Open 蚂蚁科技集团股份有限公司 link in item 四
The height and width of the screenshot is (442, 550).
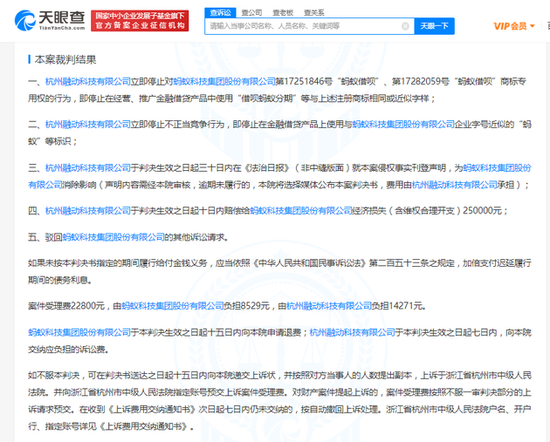[x=301, y=210]
